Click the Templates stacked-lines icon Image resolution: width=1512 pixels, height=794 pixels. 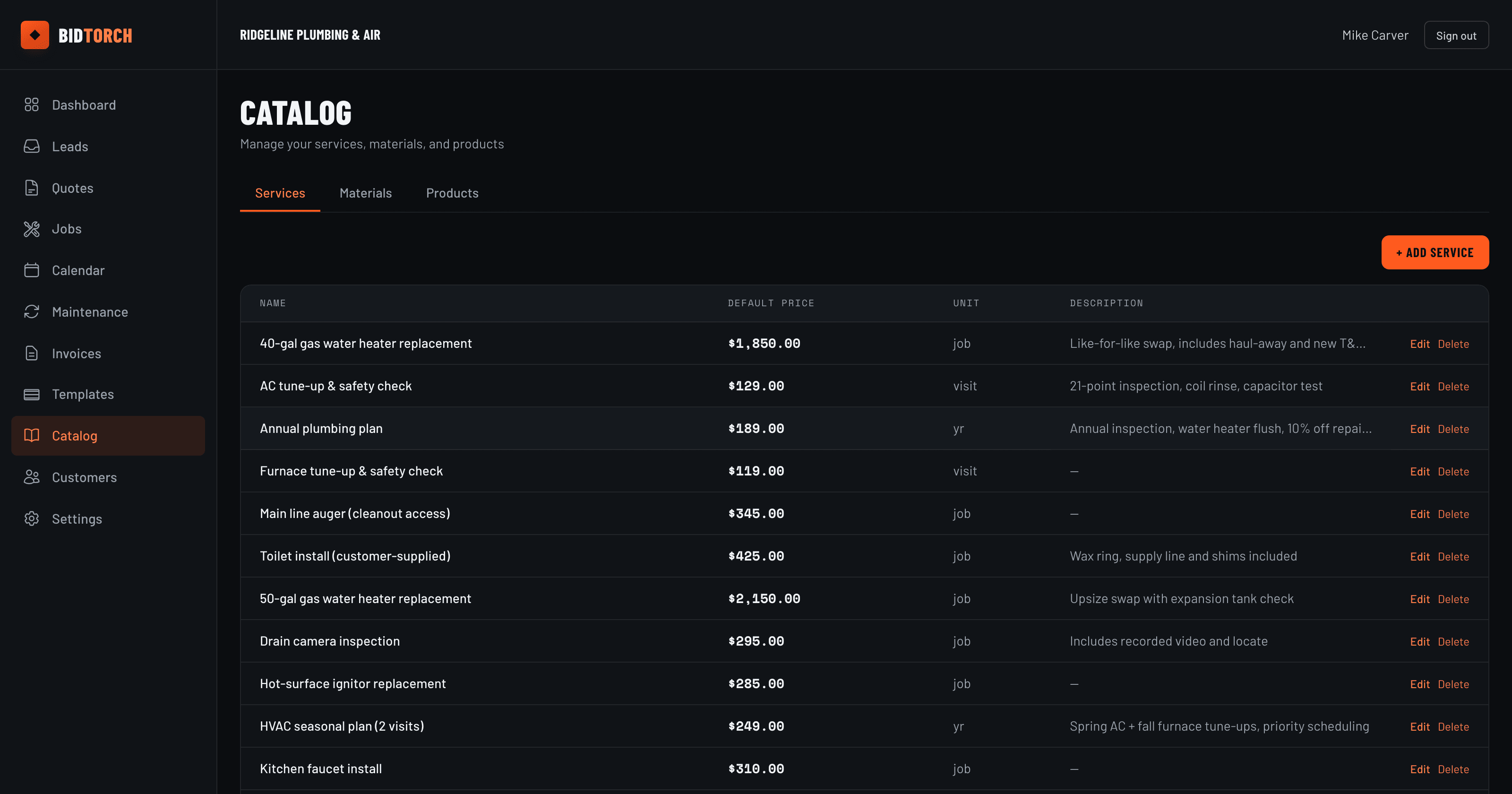pos(32,395)
